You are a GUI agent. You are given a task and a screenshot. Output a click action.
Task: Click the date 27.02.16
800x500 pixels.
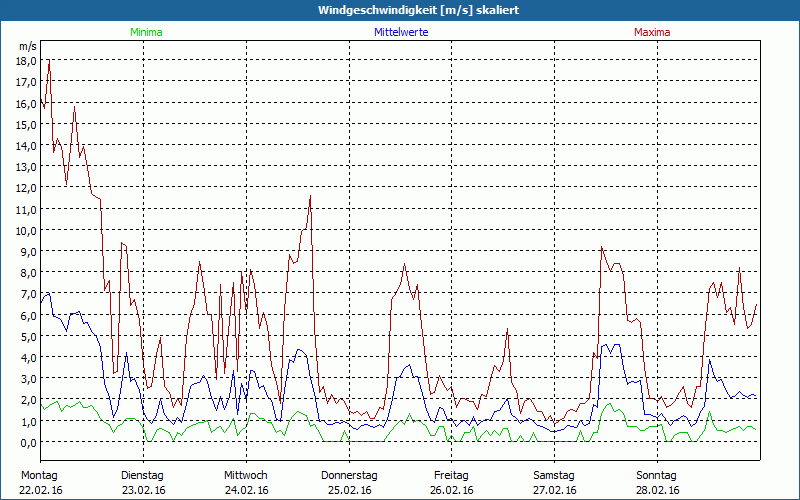(555, 490)
